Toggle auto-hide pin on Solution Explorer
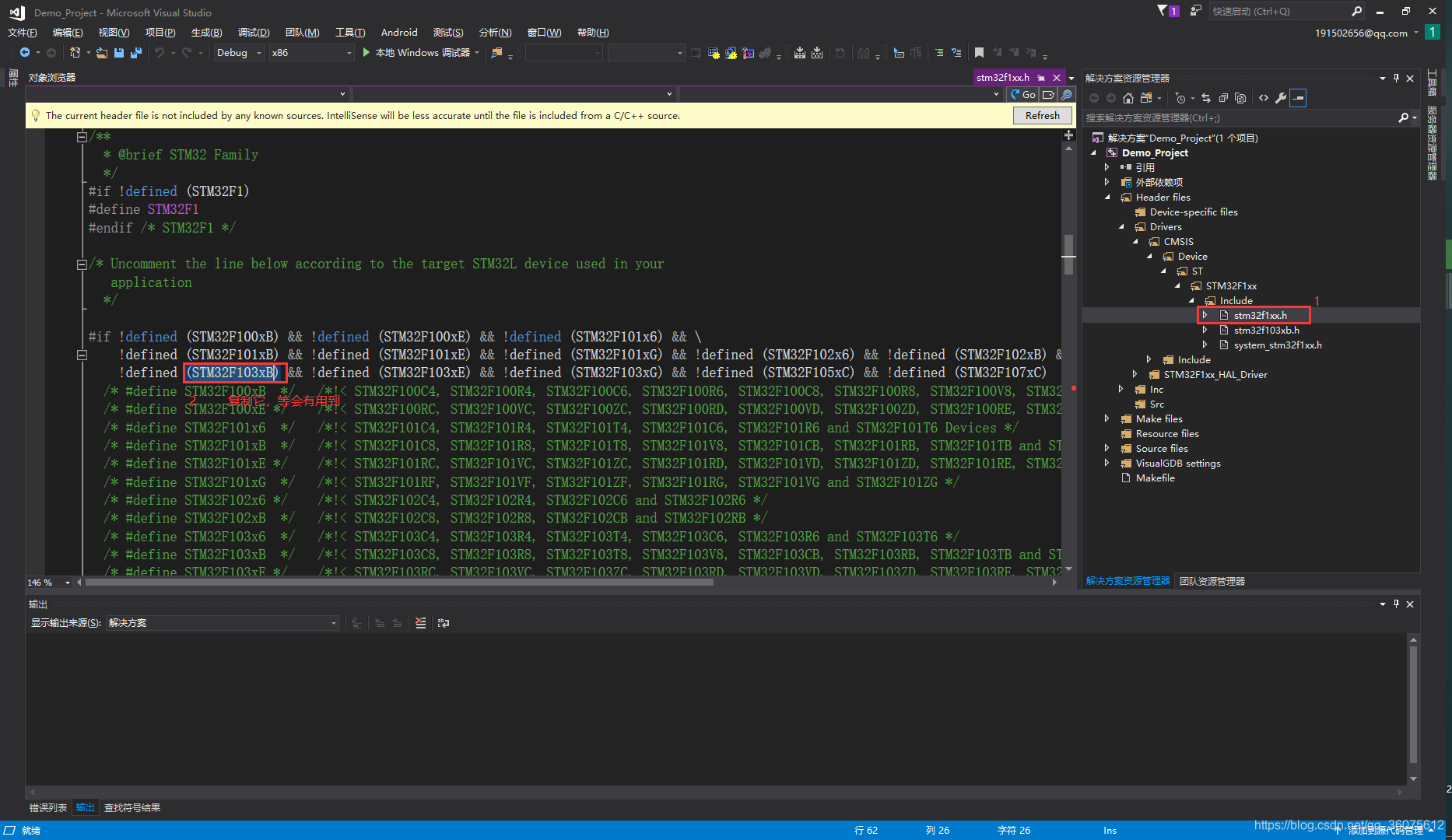This screenshot has height=840, width=1452. (x=1397, y=78)
